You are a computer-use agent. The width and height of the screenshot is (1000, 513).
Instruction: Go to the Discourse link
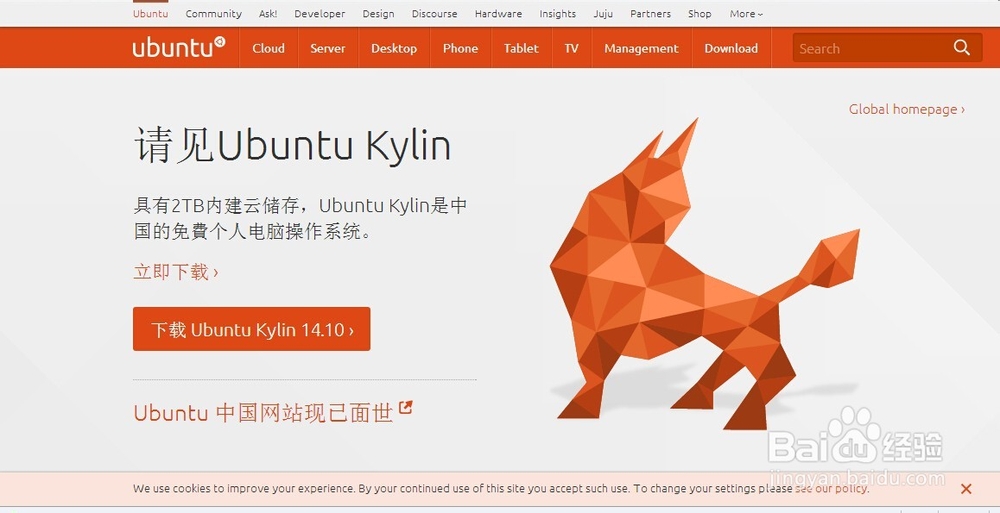(x=434, y=13)
